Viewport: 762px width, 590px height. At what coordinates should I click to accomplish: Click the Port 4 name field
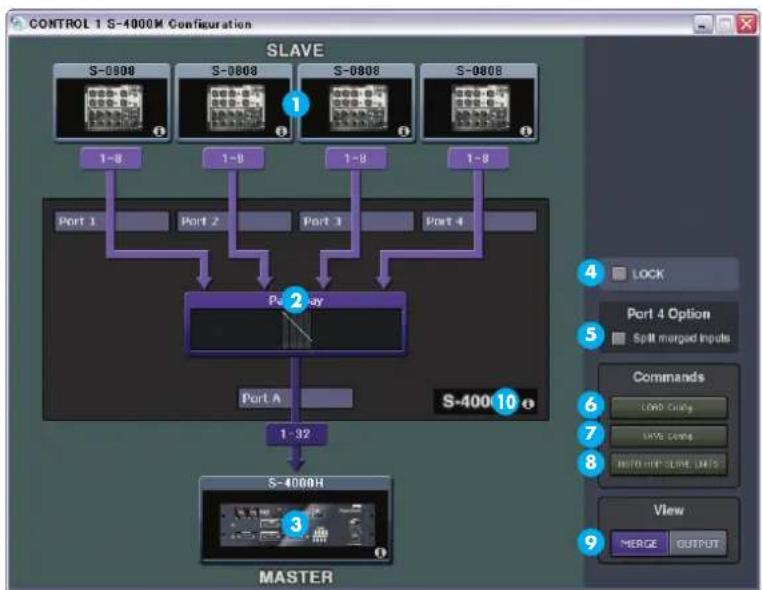[x=479, y=222]
